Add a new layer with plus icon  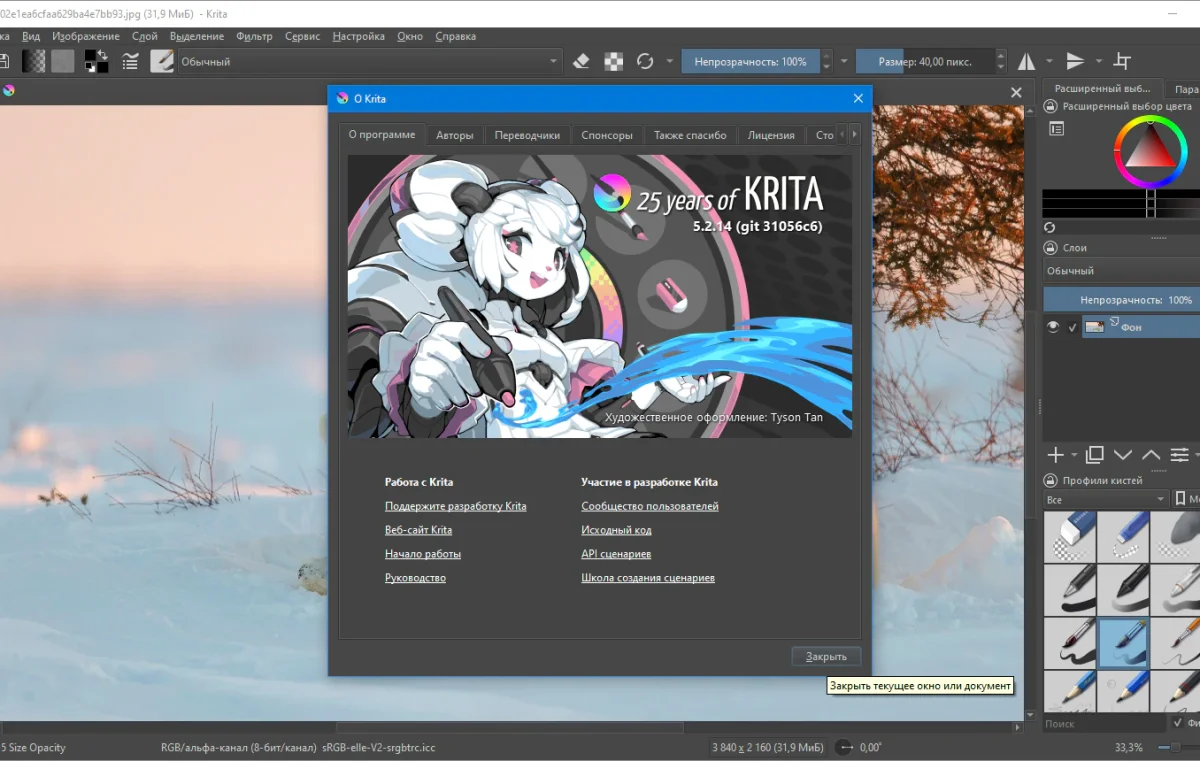(x=1055, y=455)
